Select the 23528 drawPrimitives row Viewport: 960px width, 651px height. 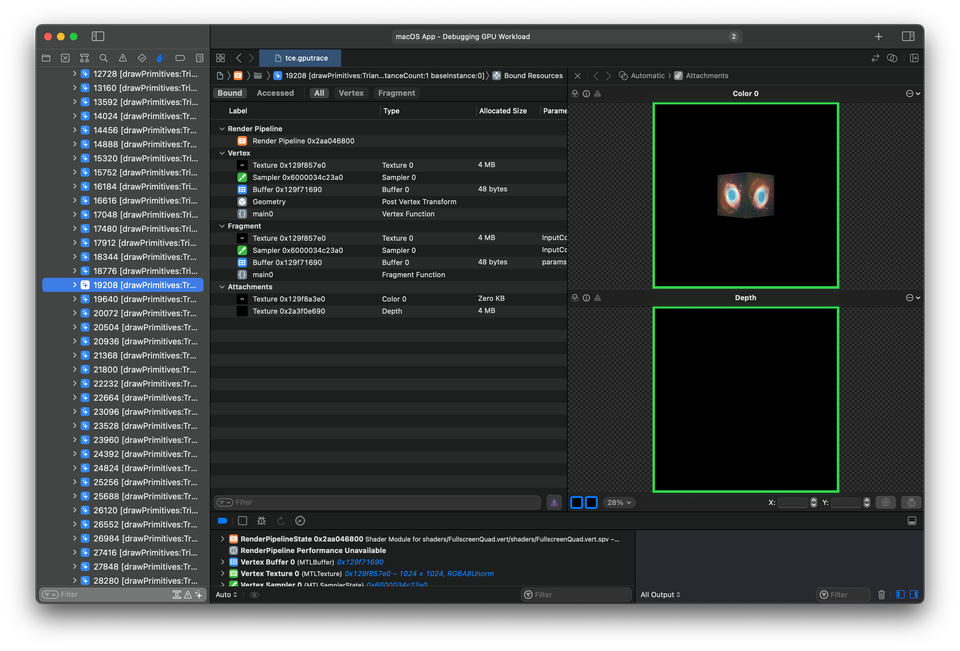coord(122,426)
